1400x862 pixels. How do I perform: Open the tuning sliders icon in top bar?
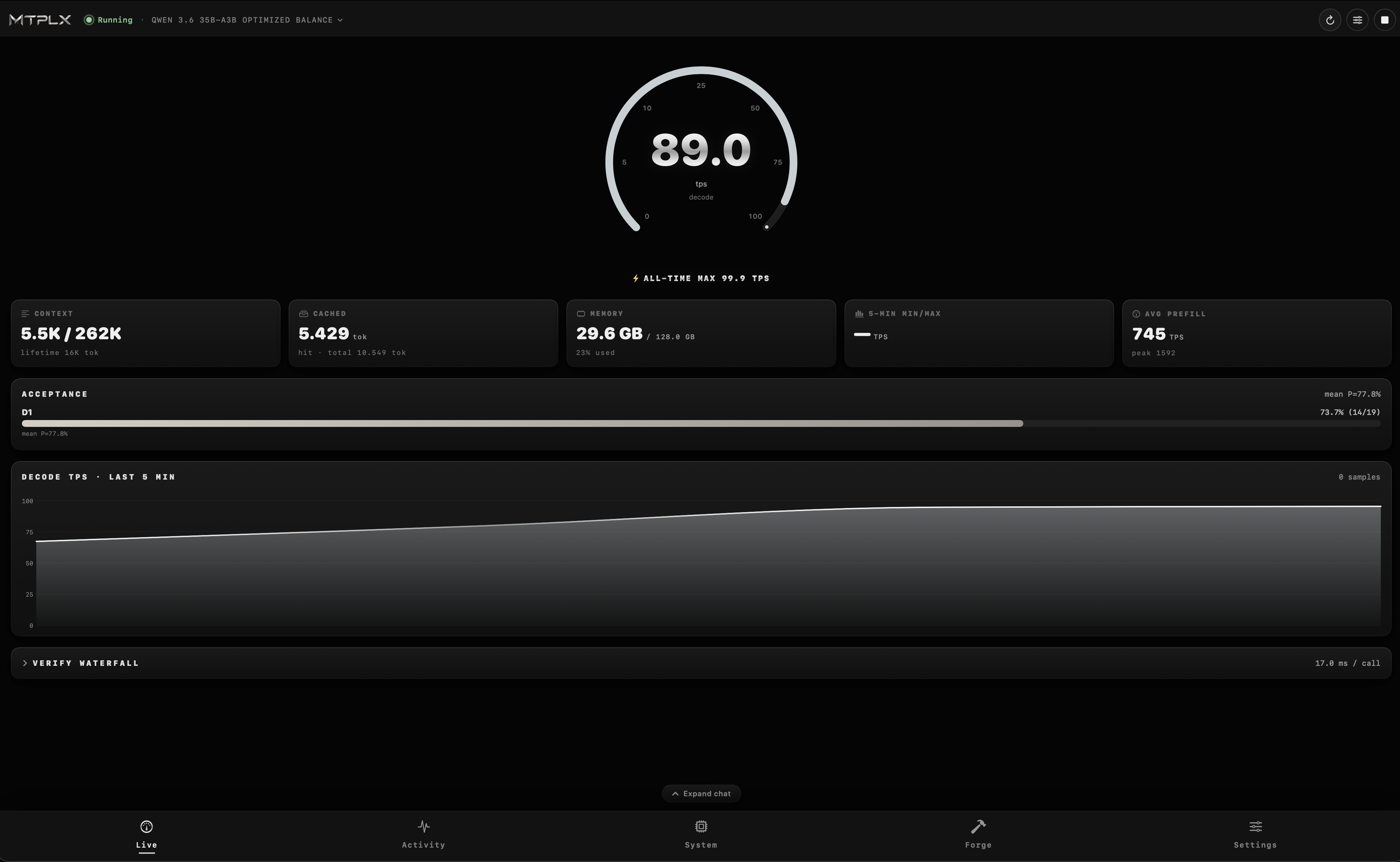point(1357,20)
